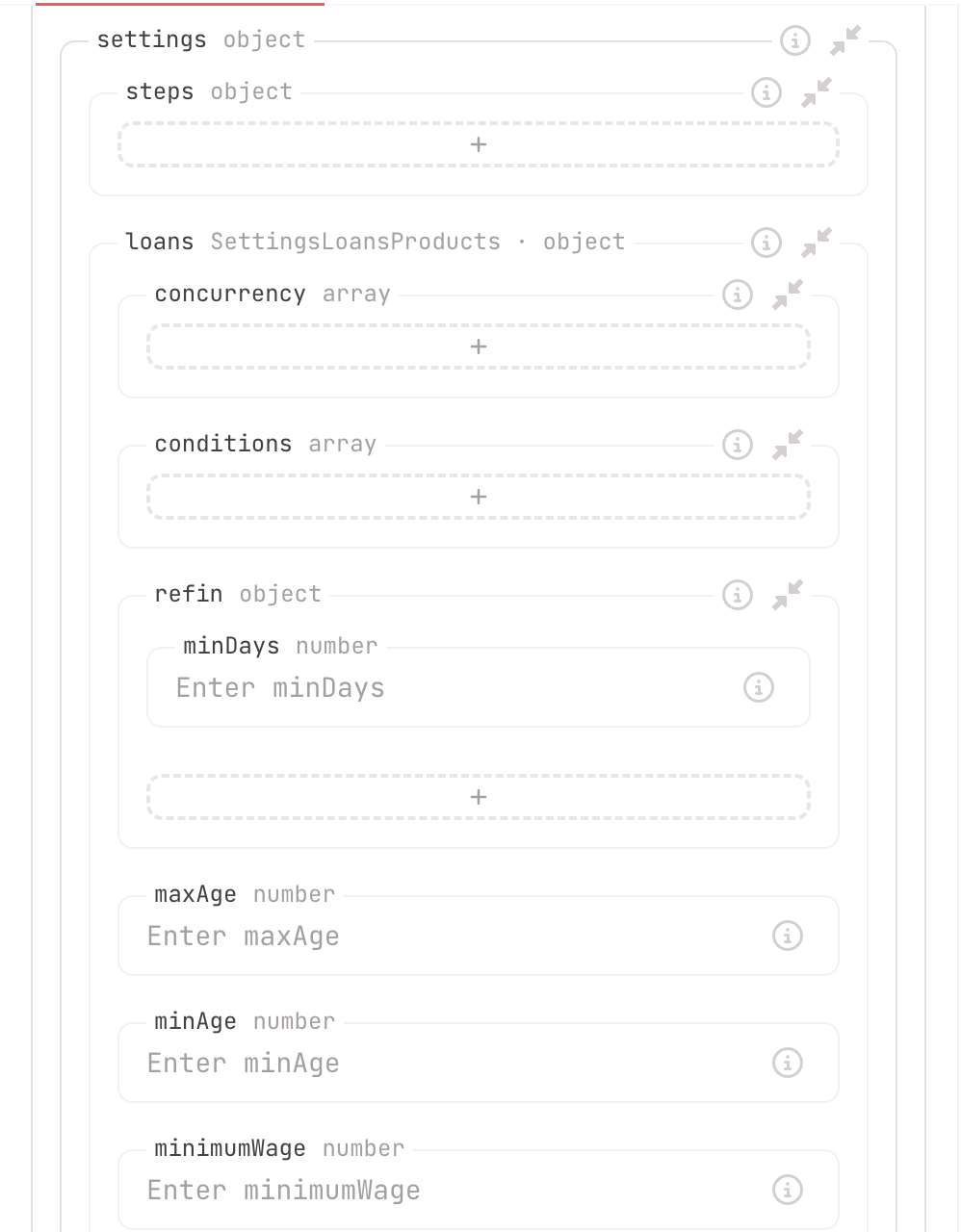Viewport: 961px width, 1232px height.
Task: Click the info icon for steps object
Action: point(766,92)
